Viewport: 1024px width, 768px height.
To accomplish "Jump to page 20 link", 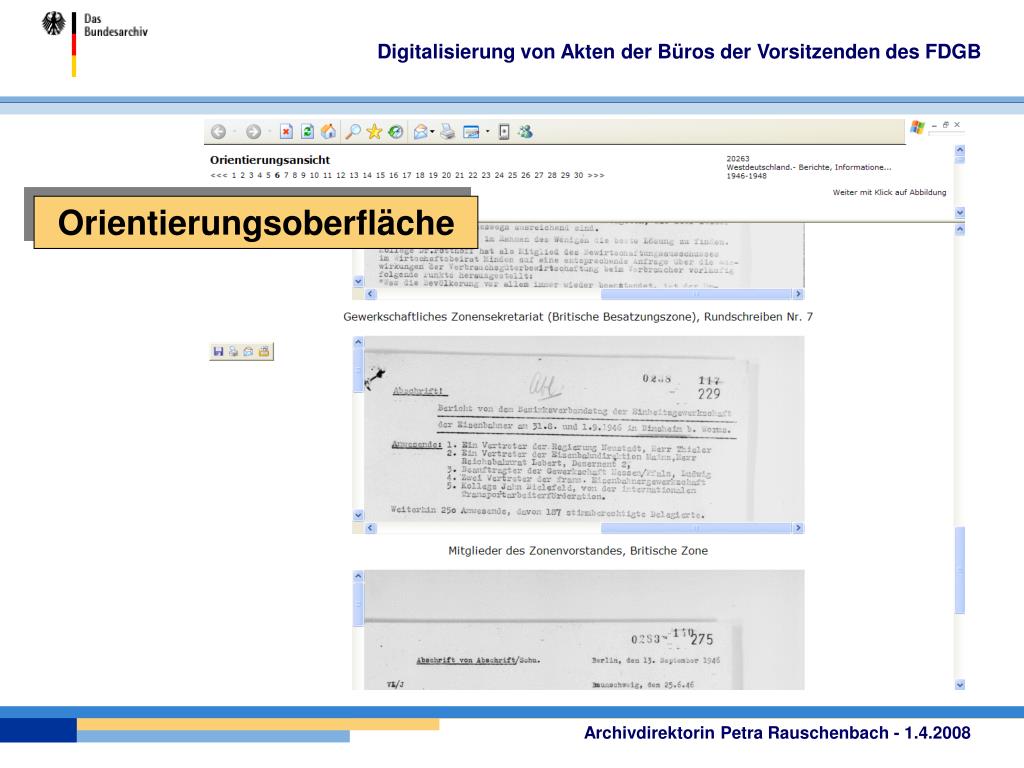I will point(446,176).
